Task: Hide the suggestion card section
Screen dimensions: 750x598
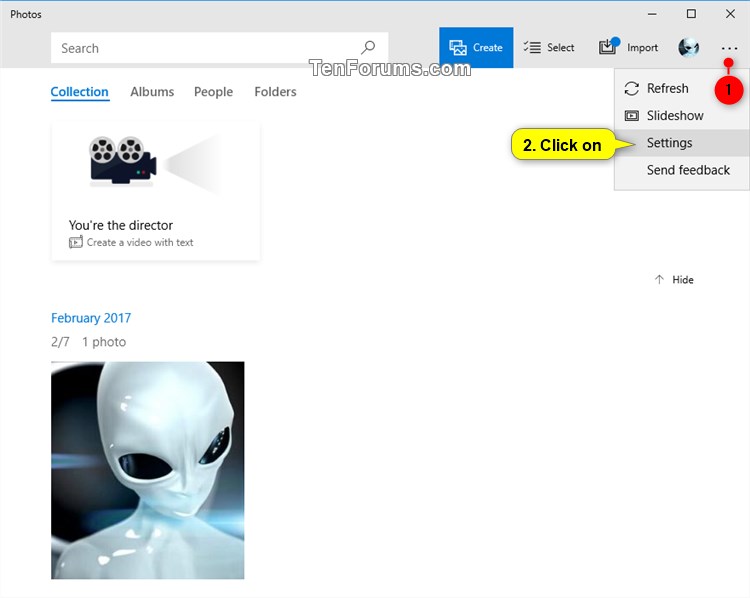Action: coord(674,279)
